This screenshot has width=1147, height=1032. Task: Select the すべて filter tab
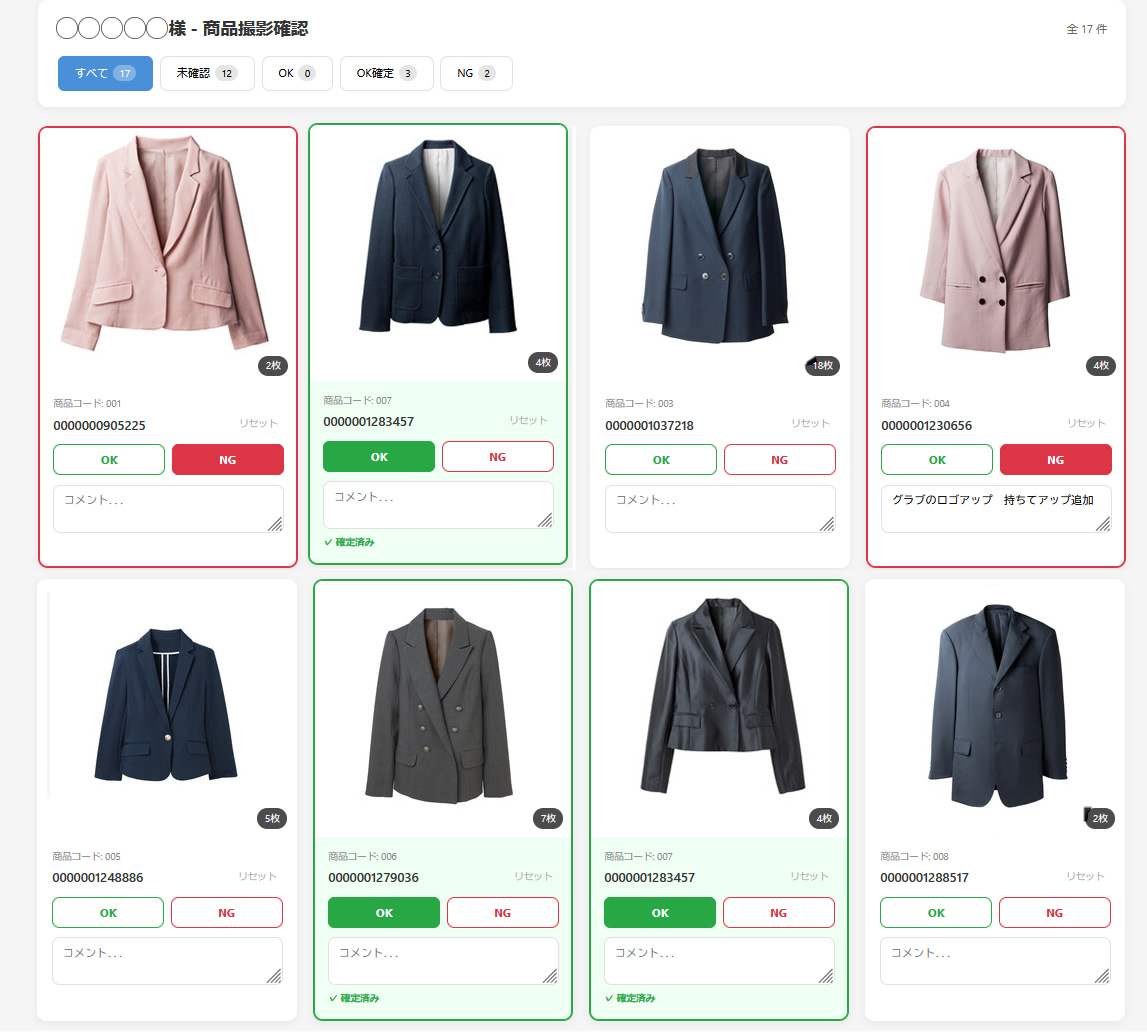[105, 73]
